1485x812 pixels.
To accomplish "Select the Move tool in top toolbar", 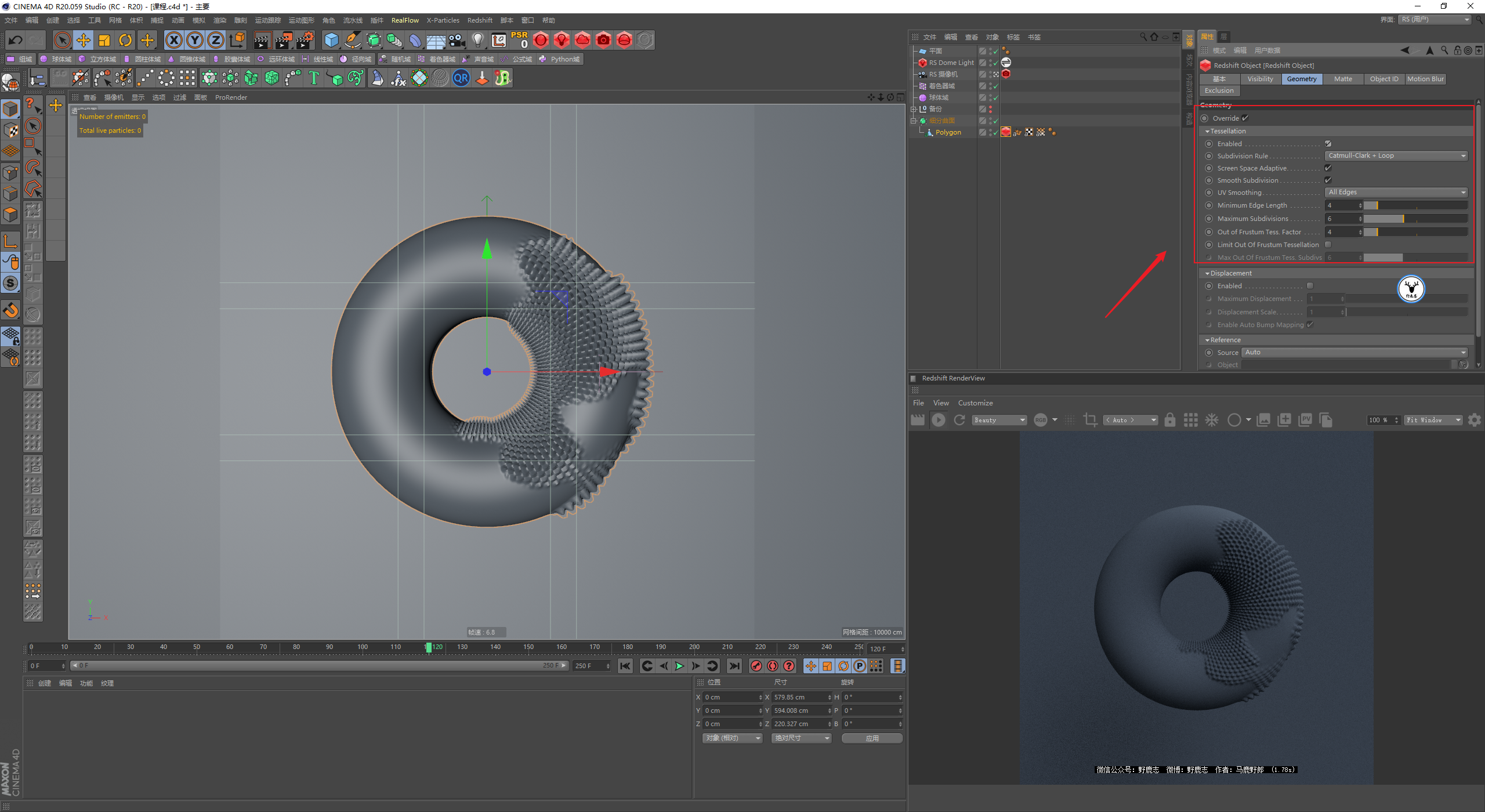I will click(84, 40).
